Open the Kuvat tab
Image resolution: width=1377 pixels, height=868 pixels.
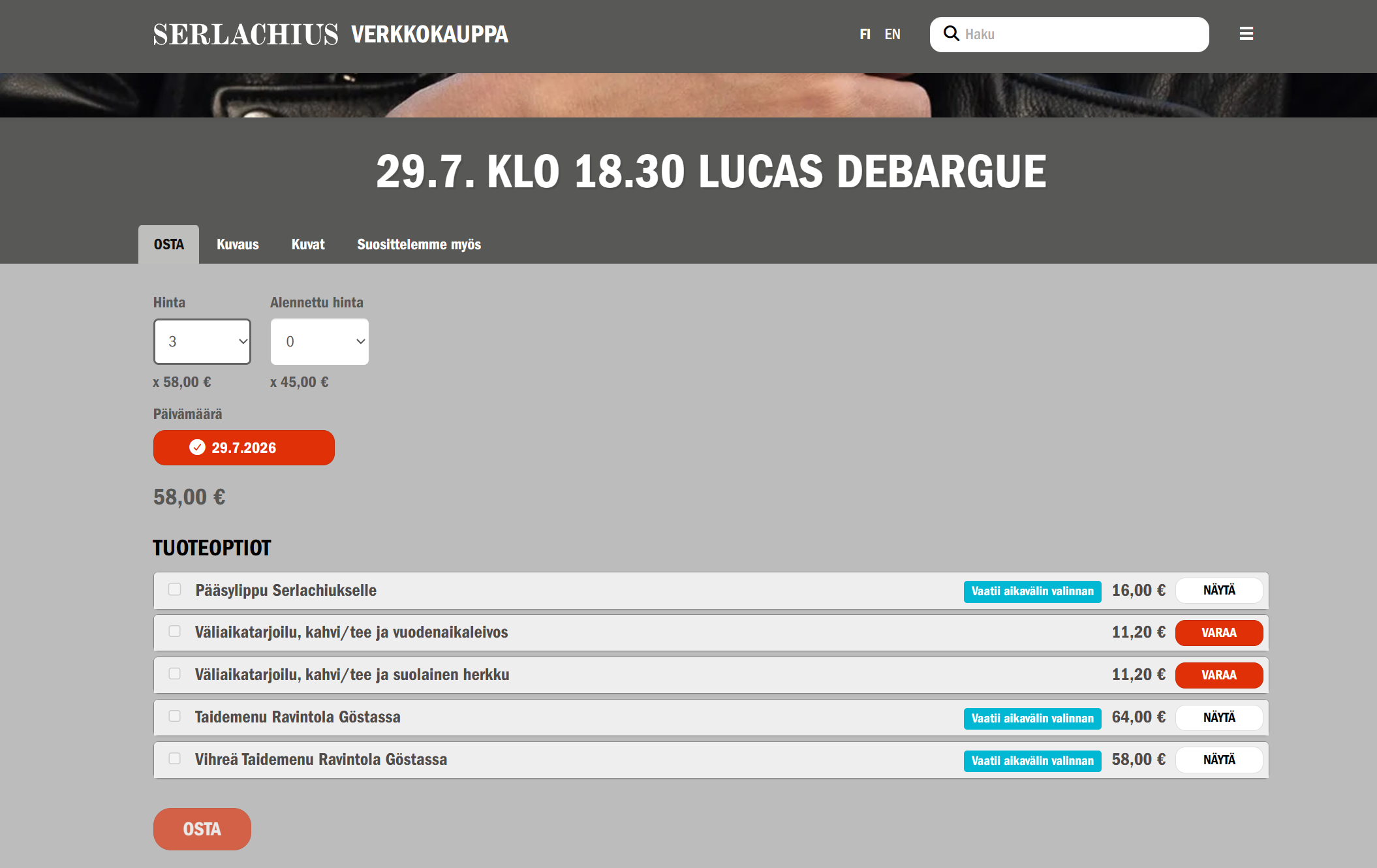coord(308,245)
